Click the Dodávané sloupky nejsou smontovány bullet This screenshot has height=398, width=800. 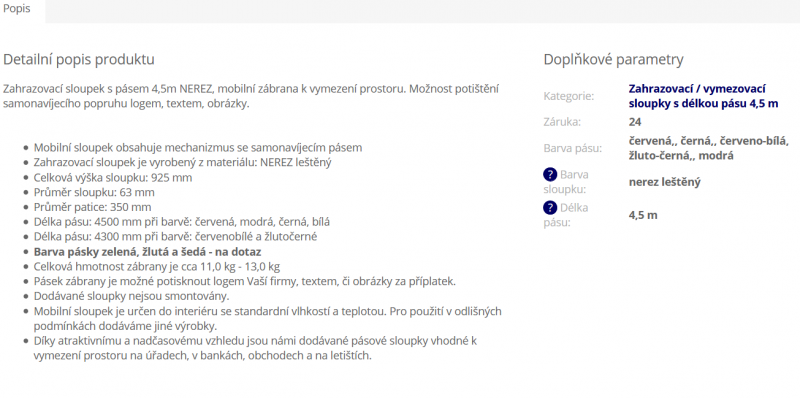pos(132,296)
